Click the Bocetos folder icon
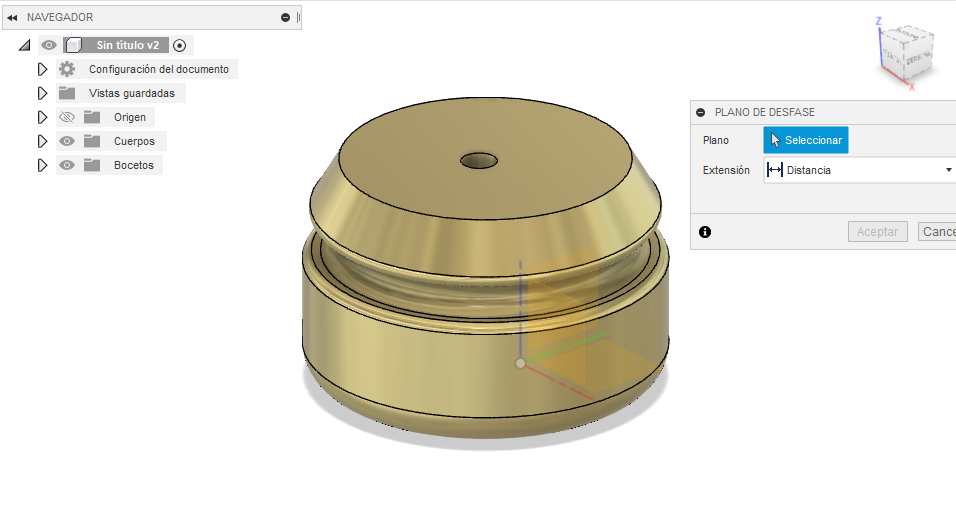Screen dimensions: 956x507 pyautogui.click(x=92, y=165)
